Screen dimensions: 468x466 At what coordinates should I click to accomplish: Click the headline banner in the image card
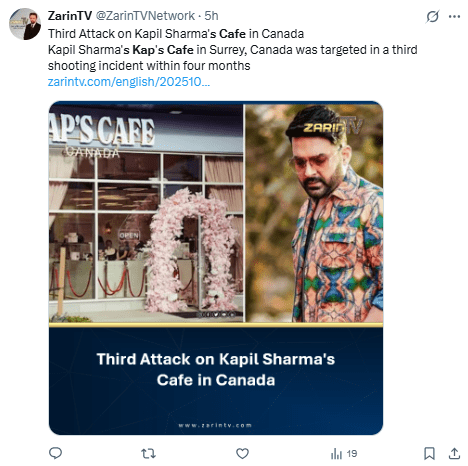click(216, 369)
